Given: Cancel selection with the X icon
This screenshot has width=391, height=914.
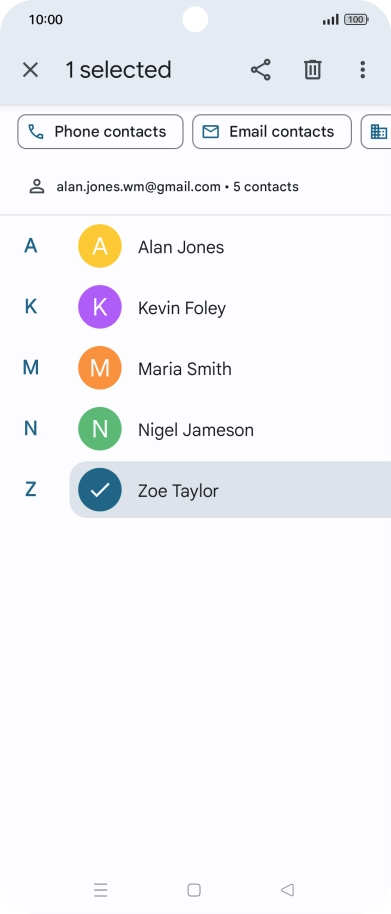Looking at the screenshot, I should click(30, 70).
